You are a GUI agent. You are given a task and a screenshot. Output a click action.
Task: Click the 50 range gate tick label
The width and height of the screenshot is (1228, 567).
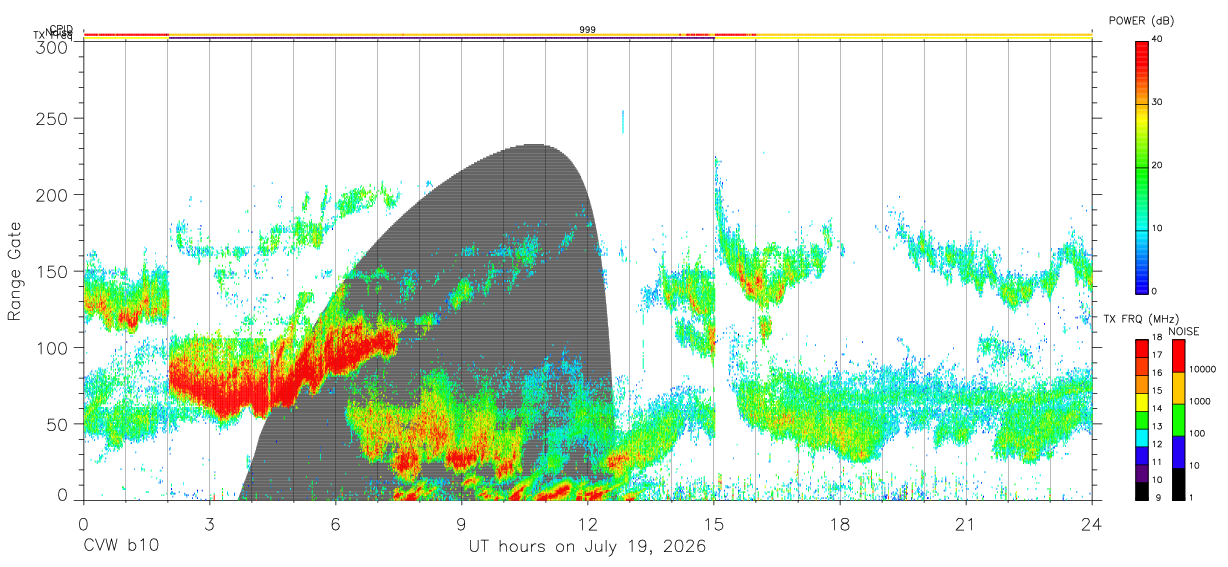pyautogui.click(x=57, y=424)
